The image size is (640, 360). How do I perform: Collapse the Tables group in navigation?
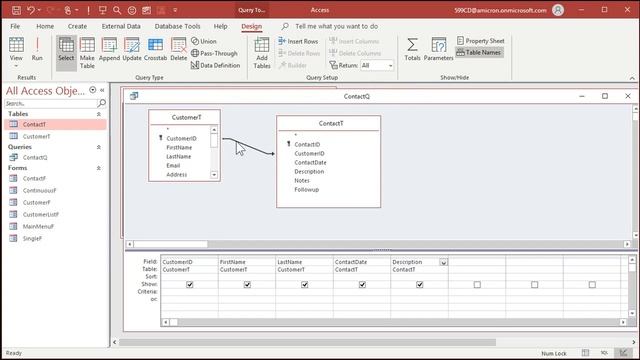(98, 114)
